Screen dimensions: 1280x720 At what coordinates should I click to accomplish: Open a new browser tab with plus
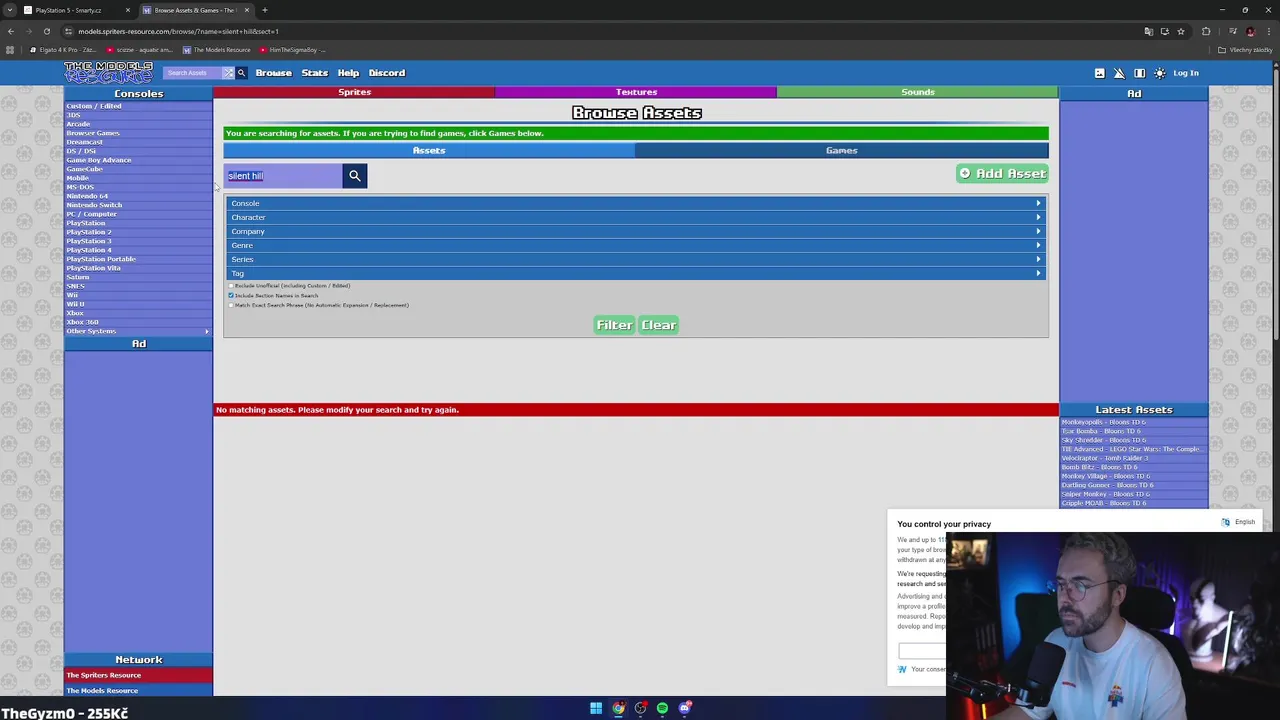click(264, 10)
